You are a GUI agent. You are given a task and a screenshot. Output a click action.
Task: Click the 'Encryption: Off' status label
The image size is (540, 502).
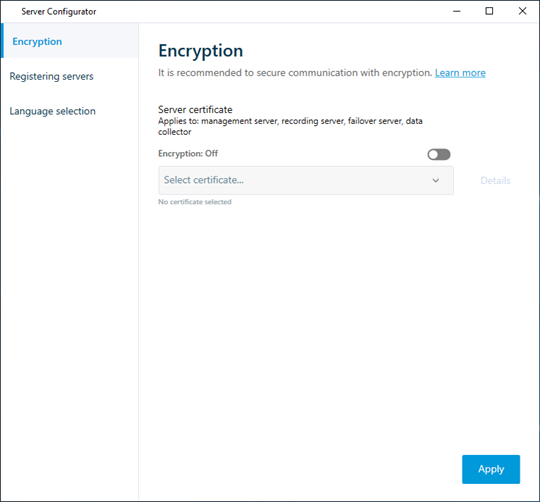click(x=188, y=153)
